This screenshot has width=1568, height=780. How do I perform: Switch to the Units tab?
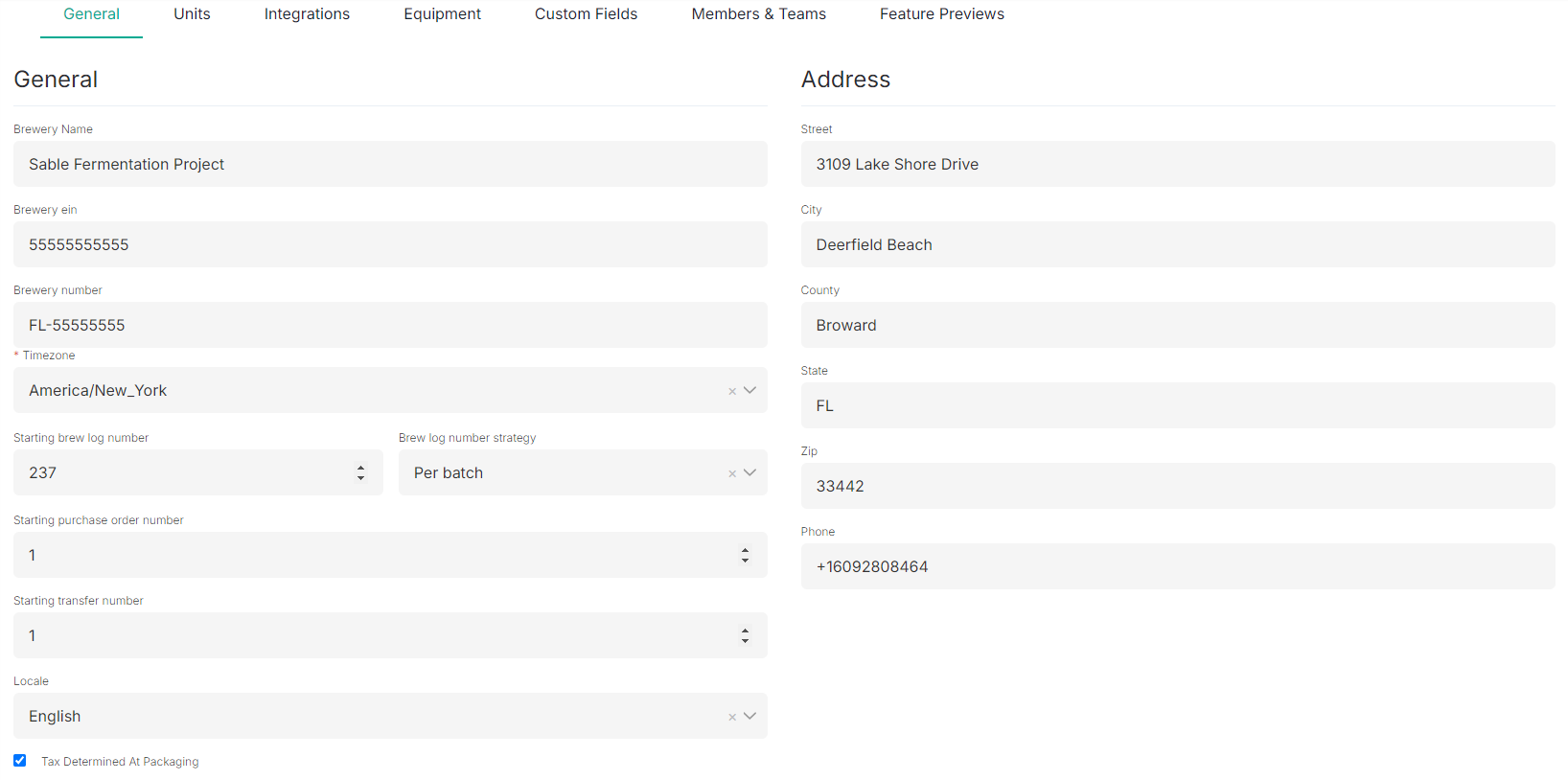(192, 14)
